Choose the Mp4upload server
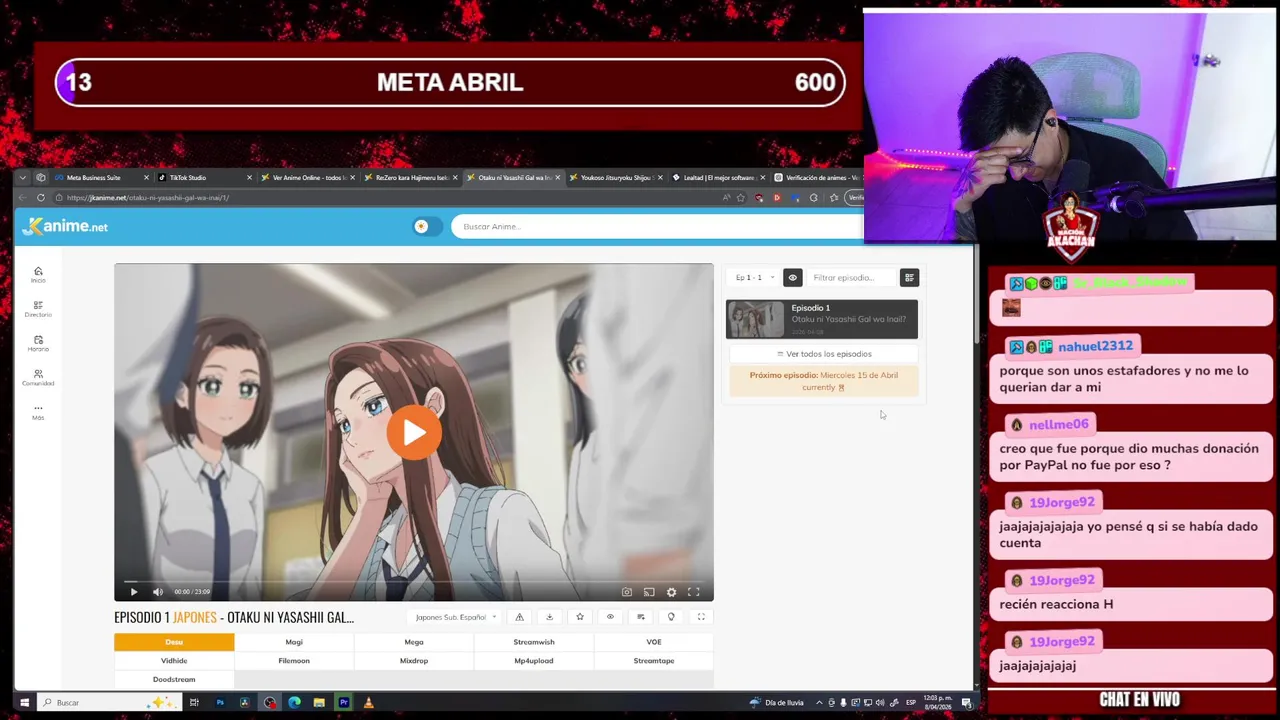 pyautogui.click(x=534, y=661)
